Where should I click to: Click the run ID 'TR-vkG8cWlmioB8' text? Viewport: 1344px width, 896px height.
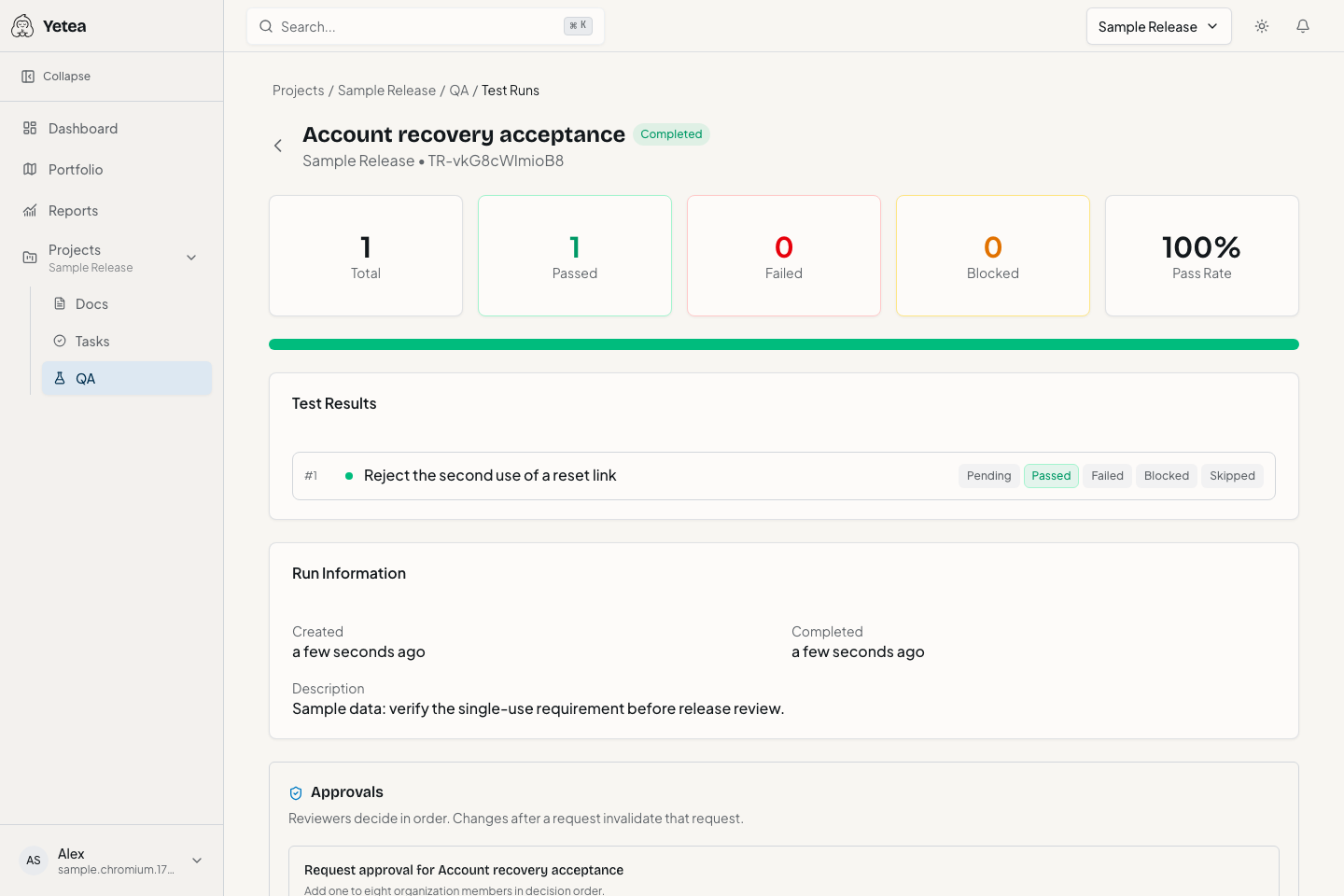pyautogui.click(x=496, y=161)
